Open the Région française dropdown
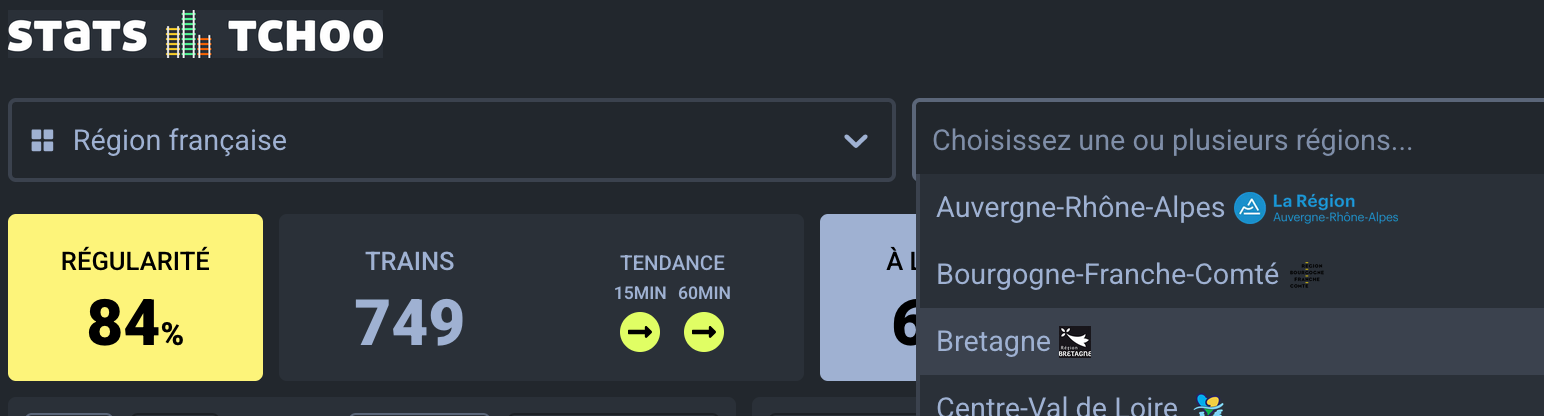The height and width of the screenshot is (416, 1544). point(450,140)
